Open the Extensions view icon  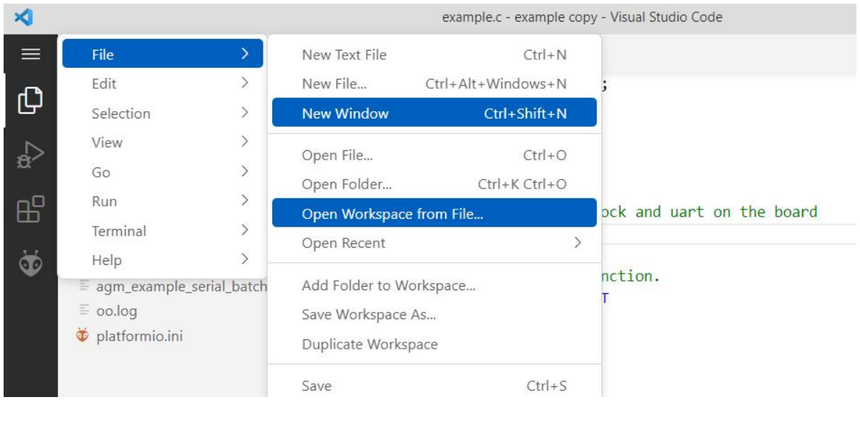pos(30,209)
